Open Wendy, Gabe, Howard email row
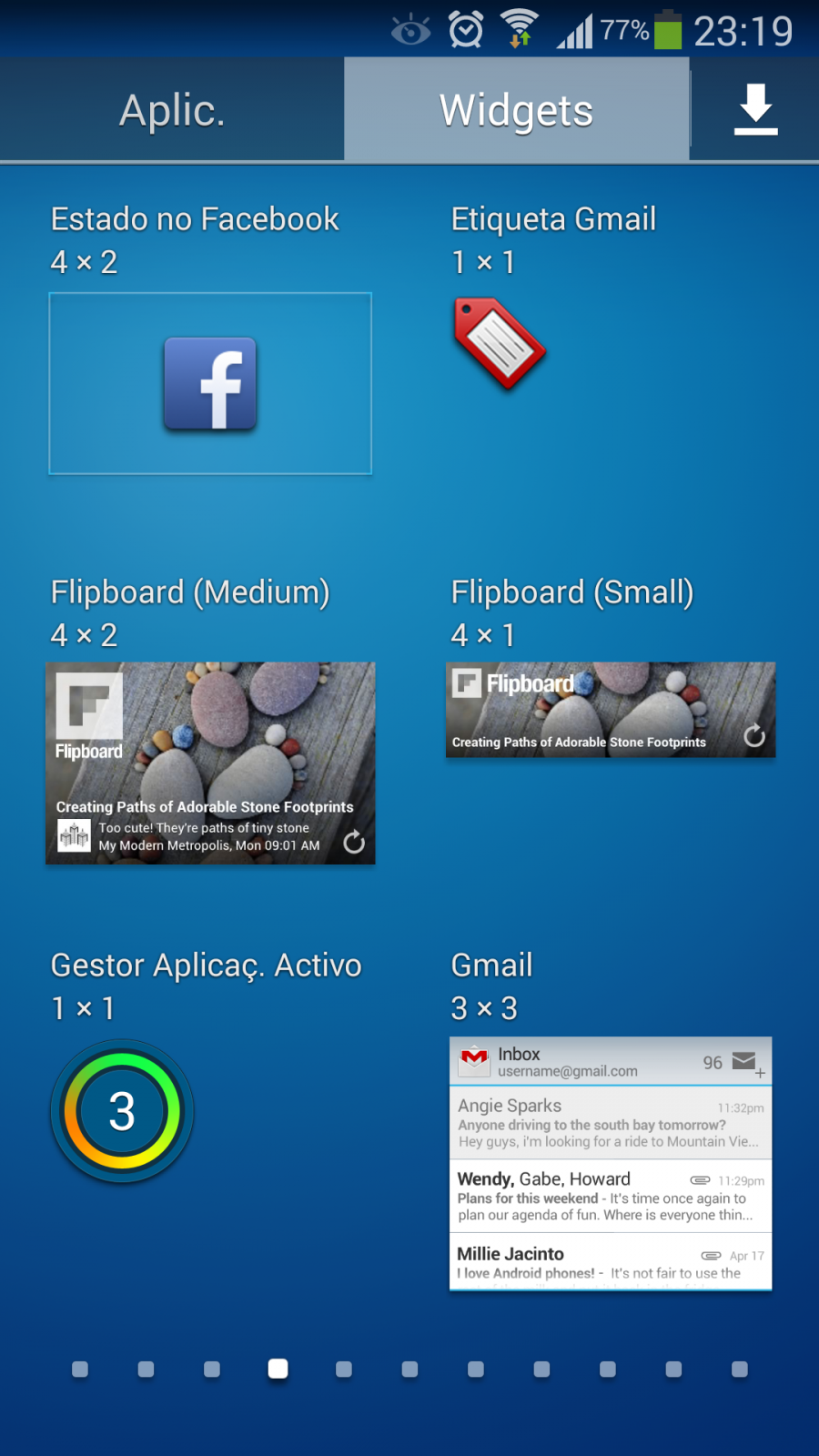Viewport: 819px width, 1456px height. pos(611,1196)
